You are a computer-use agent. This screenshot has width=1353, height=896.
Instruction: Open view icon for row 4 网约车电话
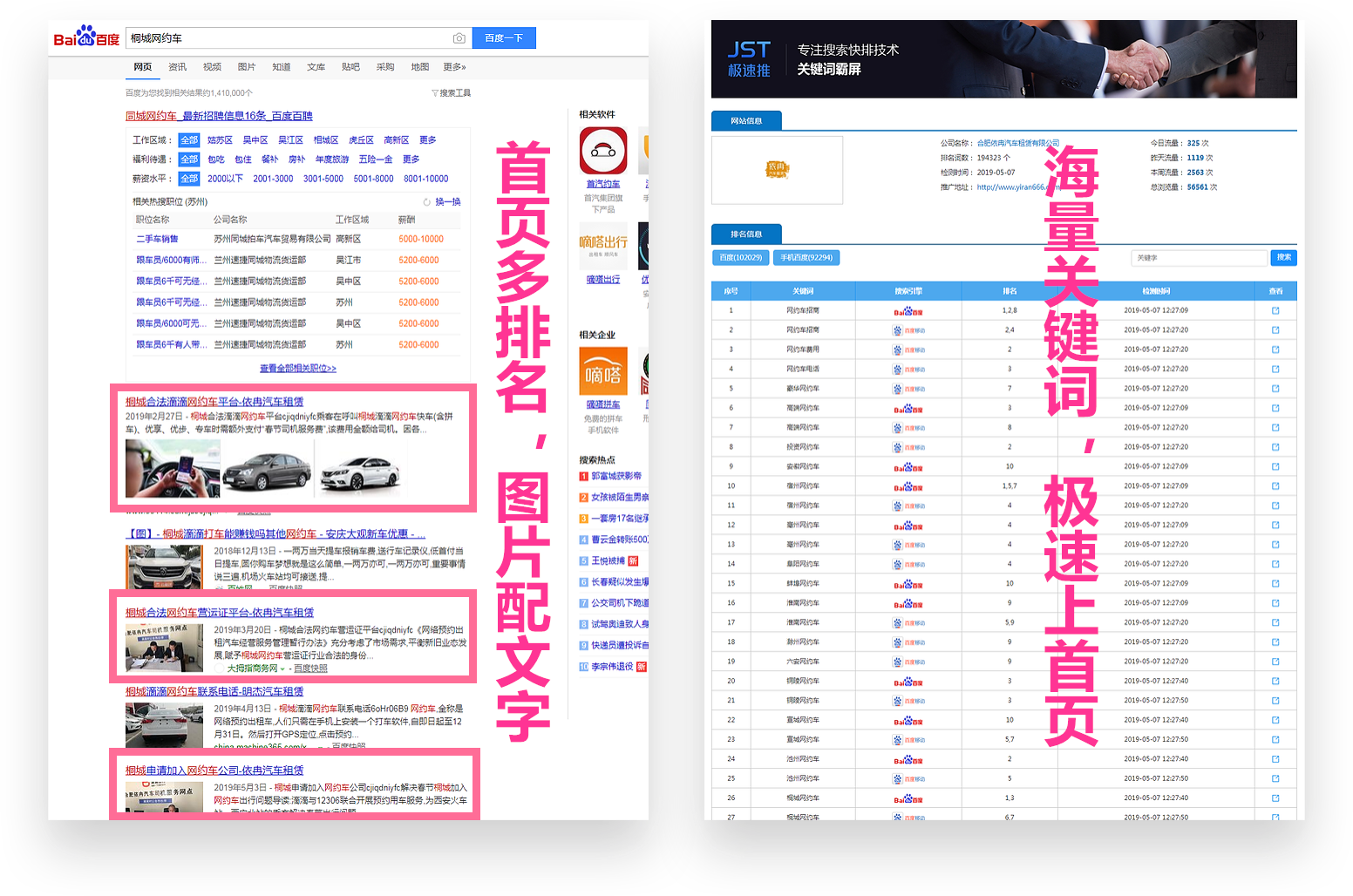(x=1275, y=369)
